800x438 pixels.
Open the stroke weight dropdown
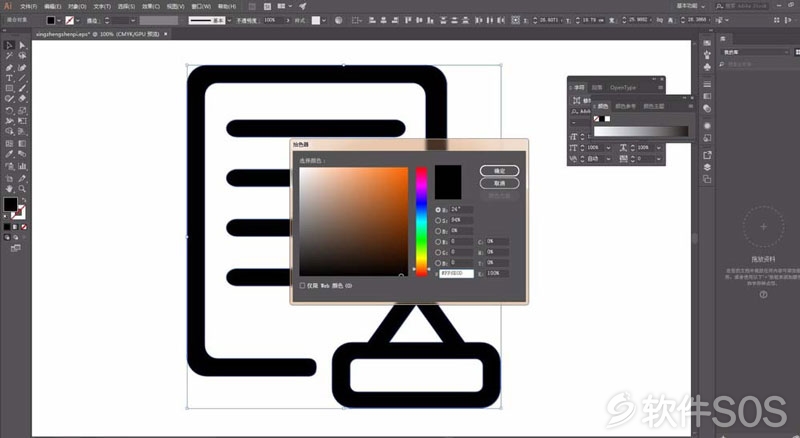(x=133, y=20)
